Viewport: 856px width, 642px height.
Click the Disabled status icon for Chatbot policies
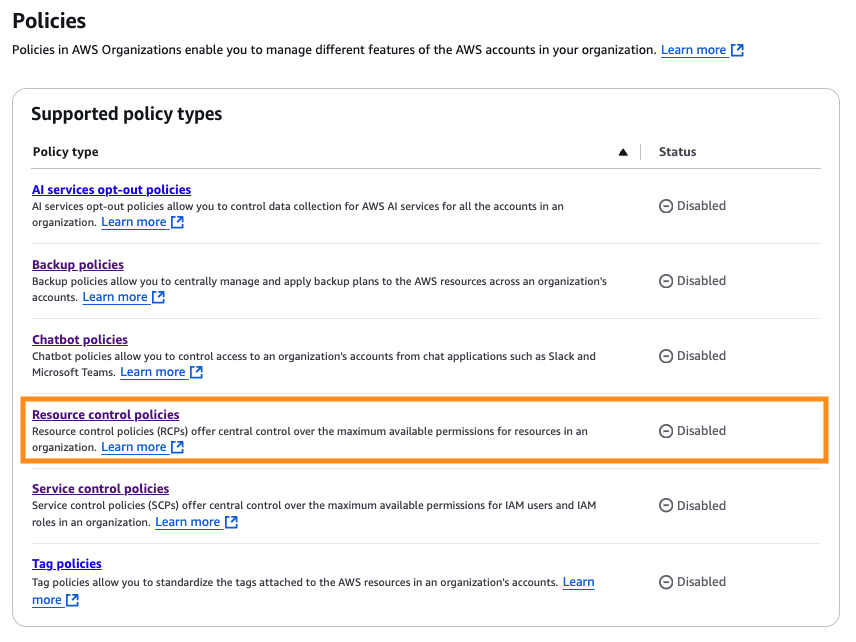[666, 355]
